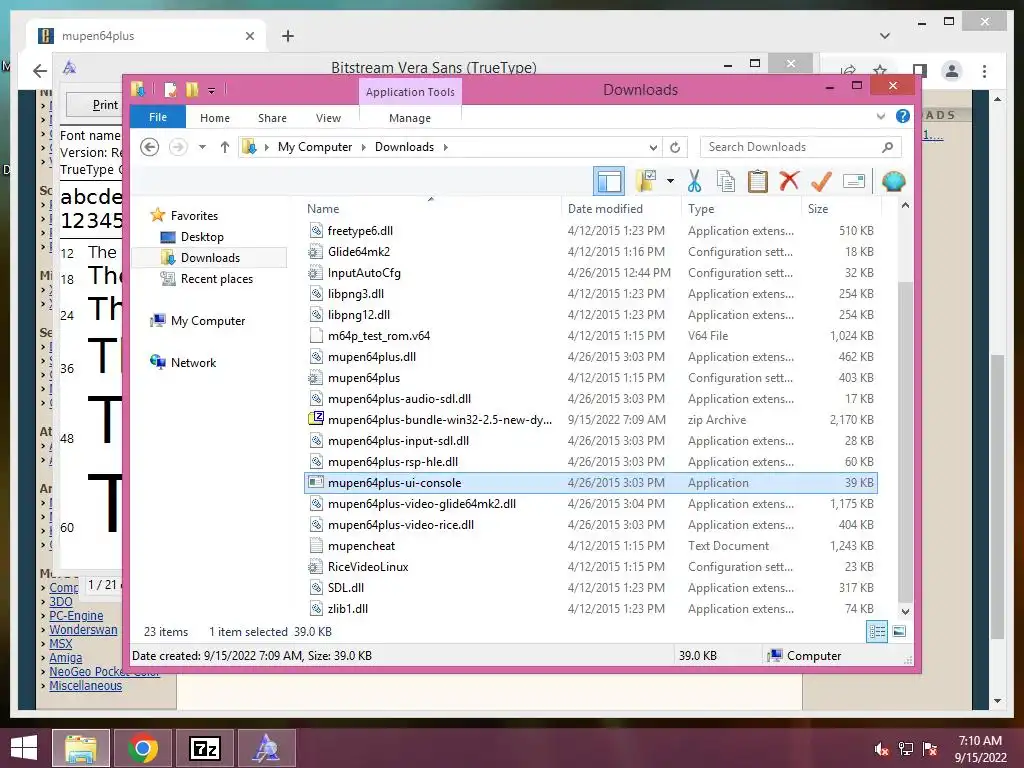Select the mupen64plus-ui-console application
The image size is (1024, 768).
pyautogui.click(x=591, y=483)
